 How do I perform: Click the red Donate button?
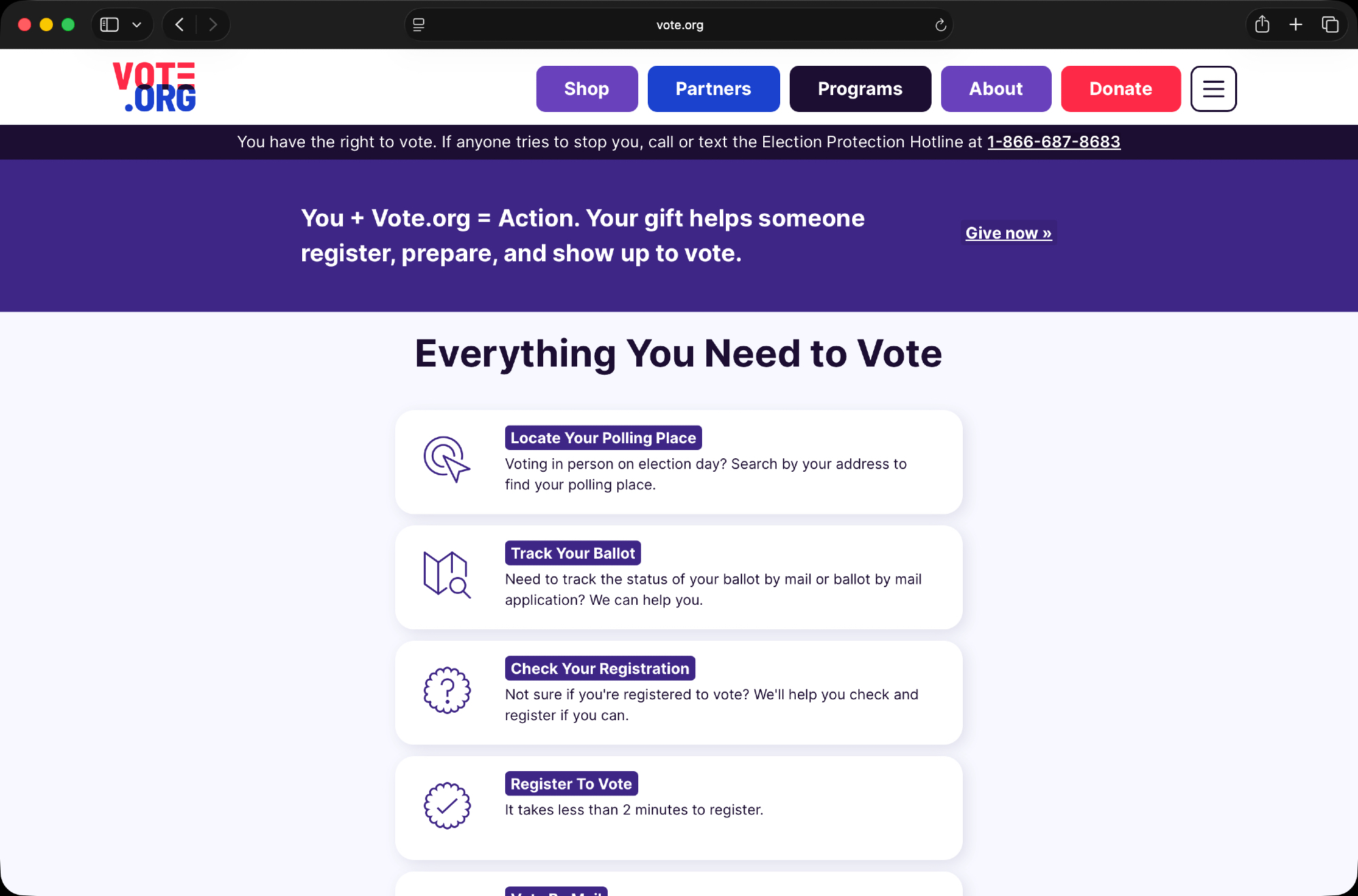[1120, 89]
